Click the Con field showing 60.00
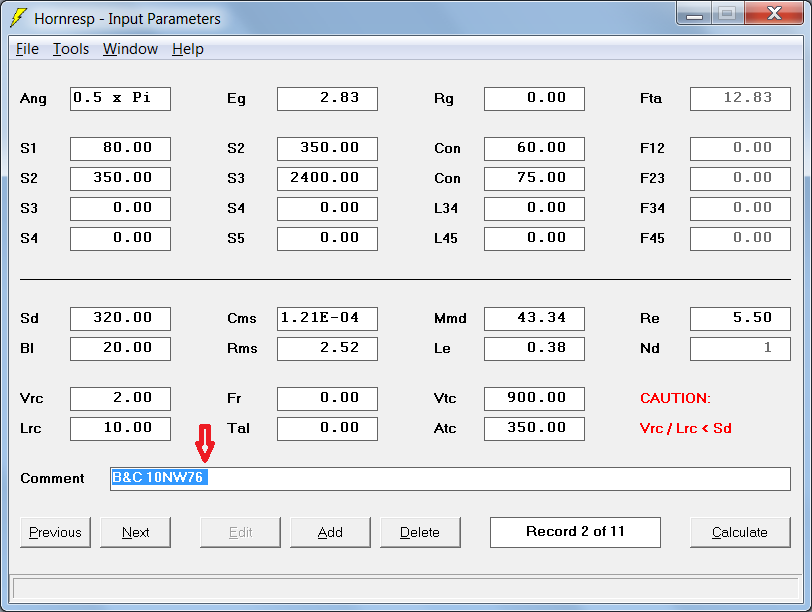The image size is (812, 612). pos(534,149)
